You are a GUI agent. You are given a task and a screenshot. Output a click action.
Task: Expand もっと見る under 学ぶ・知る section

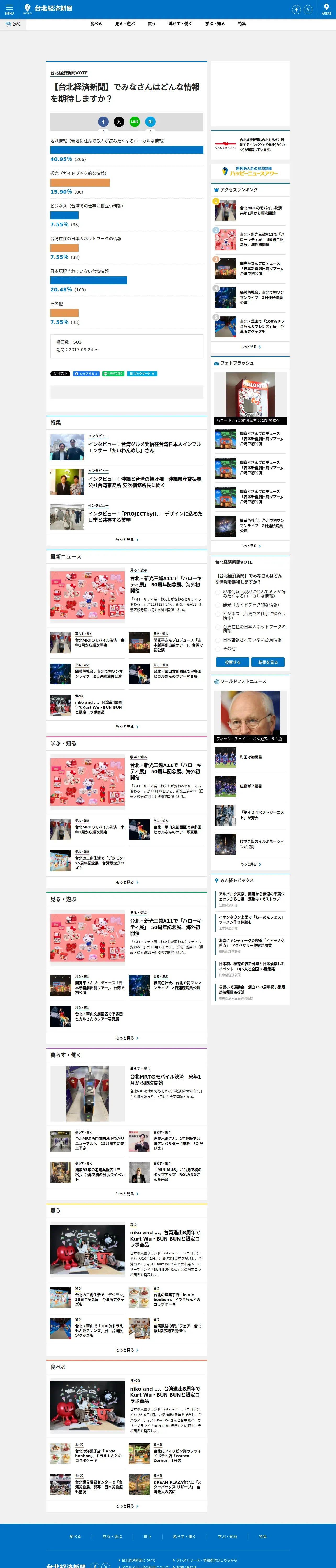coord(127,882)
